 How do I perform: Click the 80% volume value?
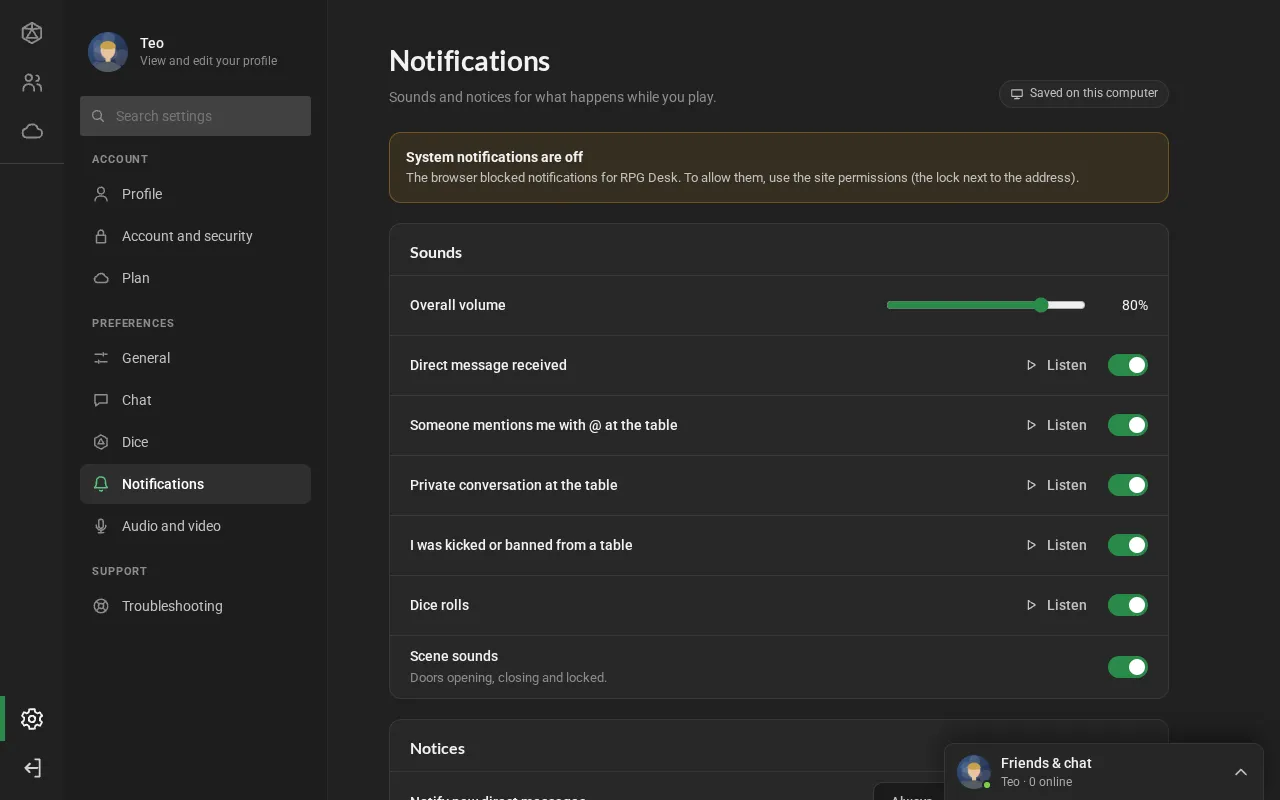point(1135,305)
